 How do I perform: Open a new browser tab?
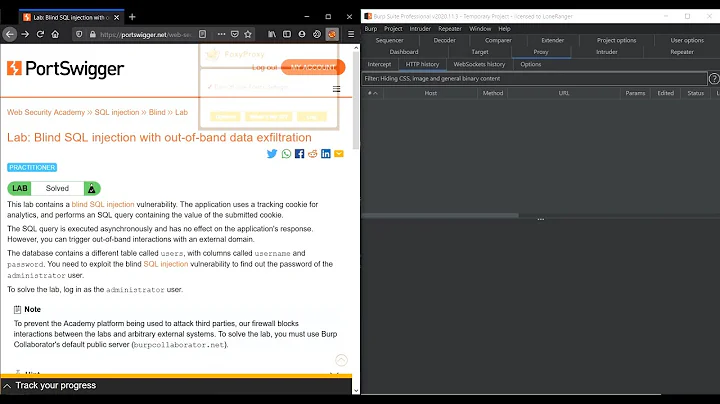pos(132,17)
